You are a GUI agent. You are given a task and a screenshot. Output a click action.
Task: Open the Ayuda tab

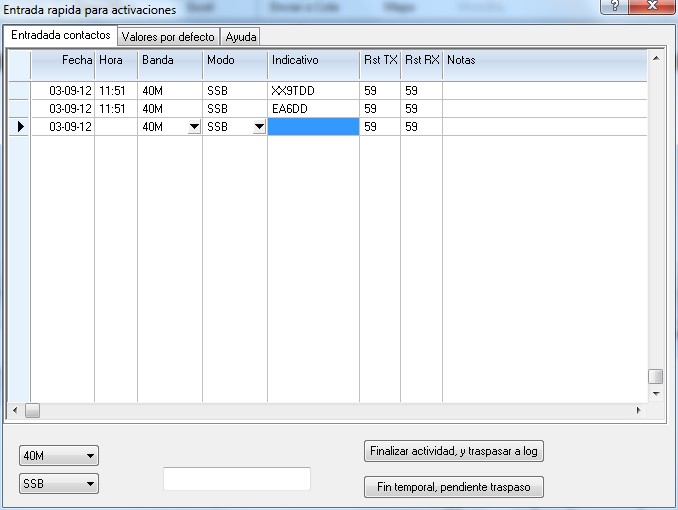pyautogui.click(x=240, y=36)
